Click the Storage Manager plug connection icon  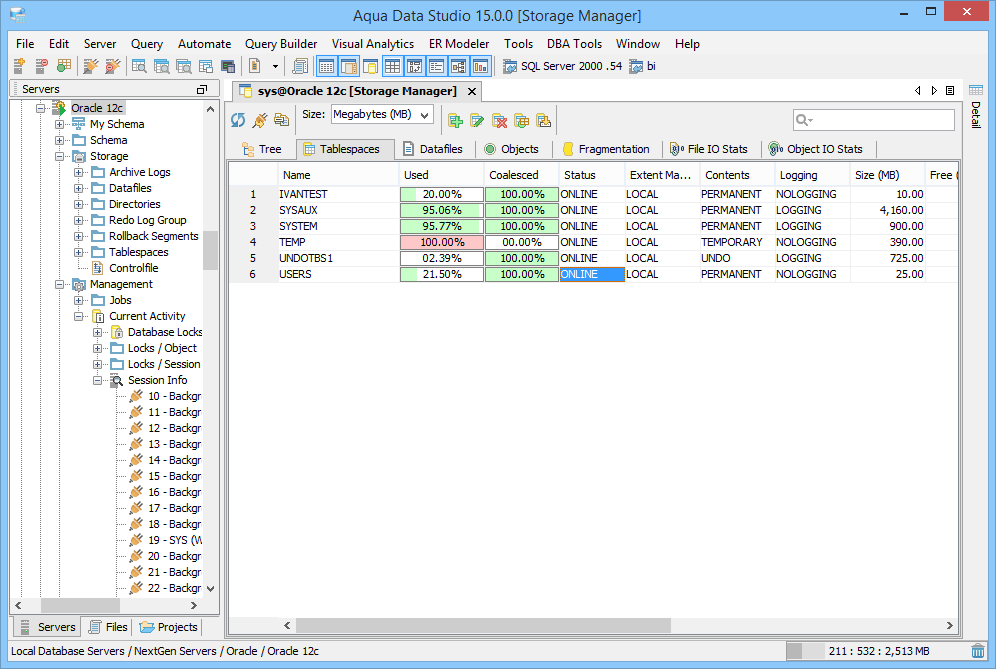click(x=260, y=120)
